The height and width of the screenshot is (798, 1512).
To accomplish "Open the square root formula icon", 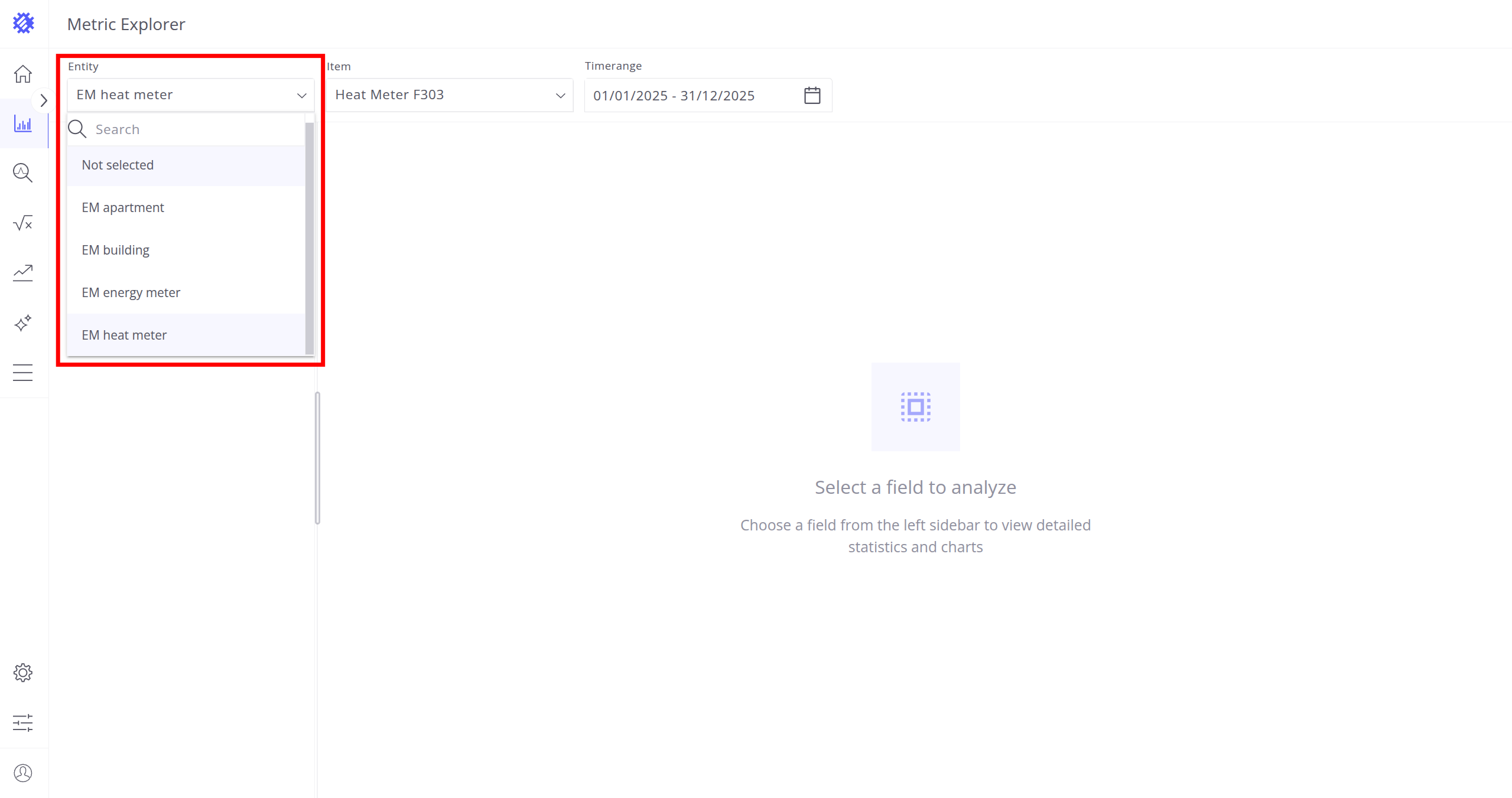I will tap(23, 223).
